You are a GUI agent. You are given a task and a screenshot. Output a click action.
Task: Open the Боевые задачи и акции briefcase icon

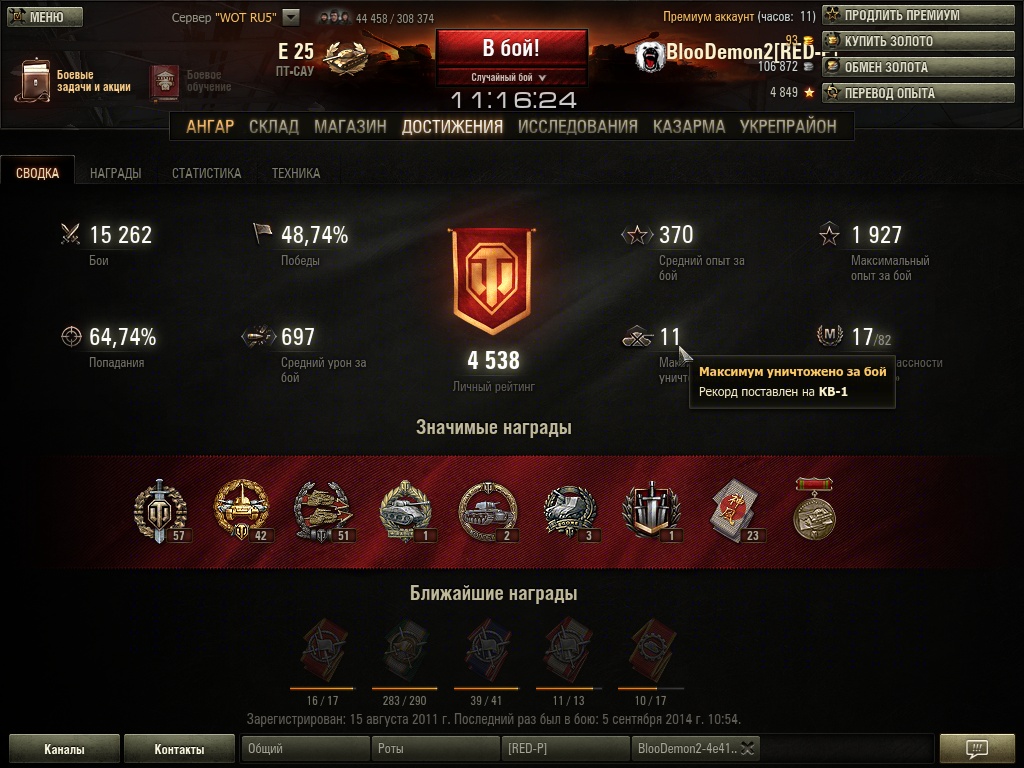click(33, 80)
